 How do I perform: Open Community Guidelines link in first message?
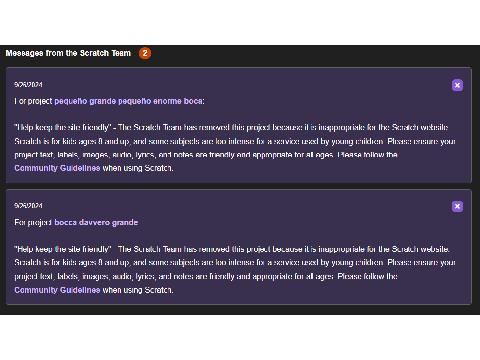click(x=57, y=168)
